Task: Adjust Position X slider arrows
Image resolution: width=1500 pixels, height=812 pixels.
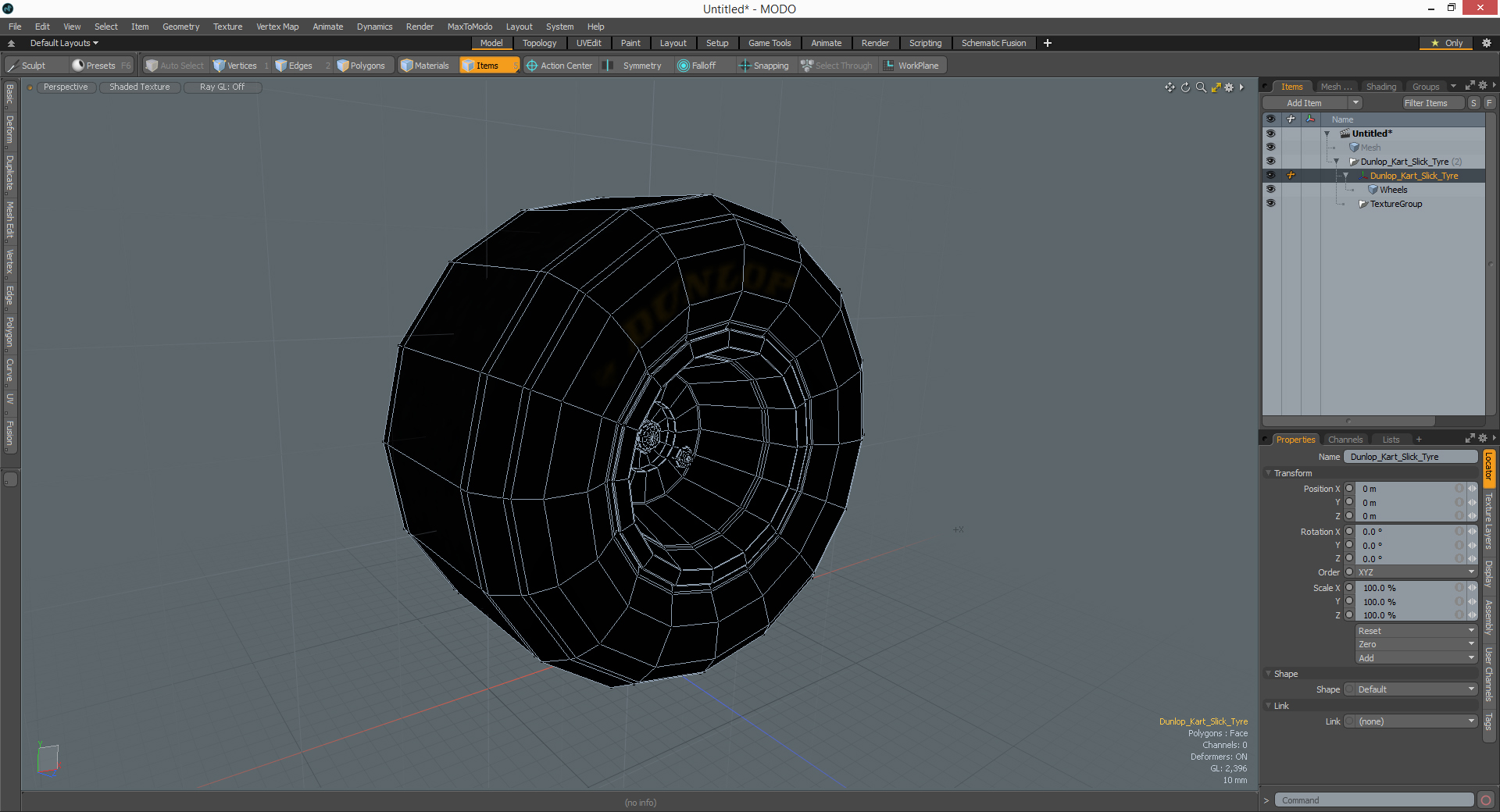Action: (1473, 489)
